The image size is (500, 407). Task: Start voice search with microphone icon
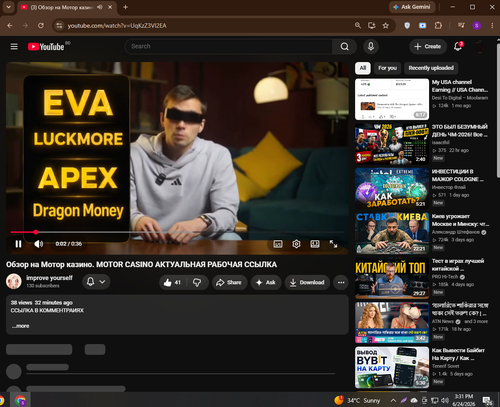click(x=371, y=46)
